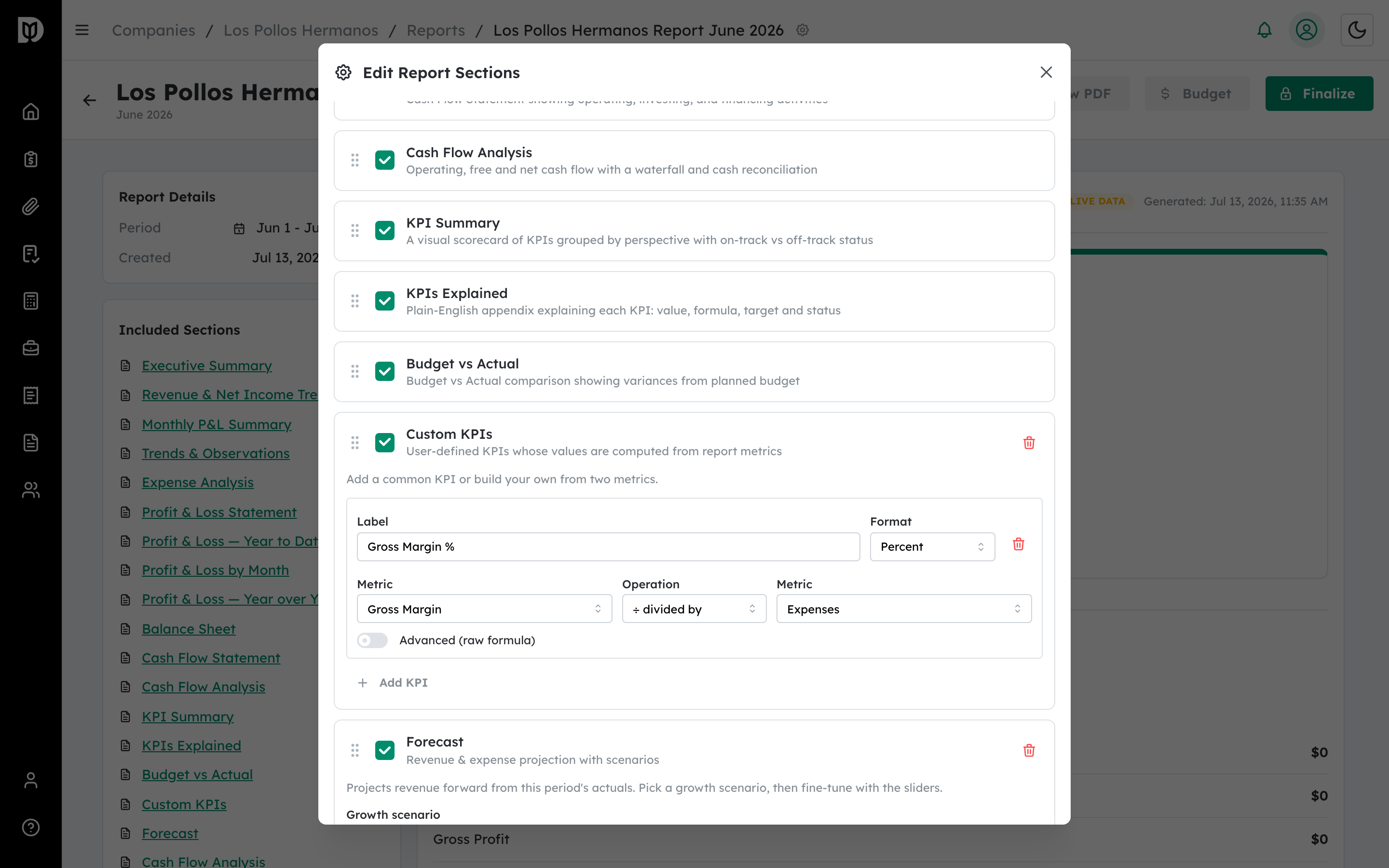Go to Los Pollos Hermanos breadcrumb
1389x868 pixels.
point(301,30)
